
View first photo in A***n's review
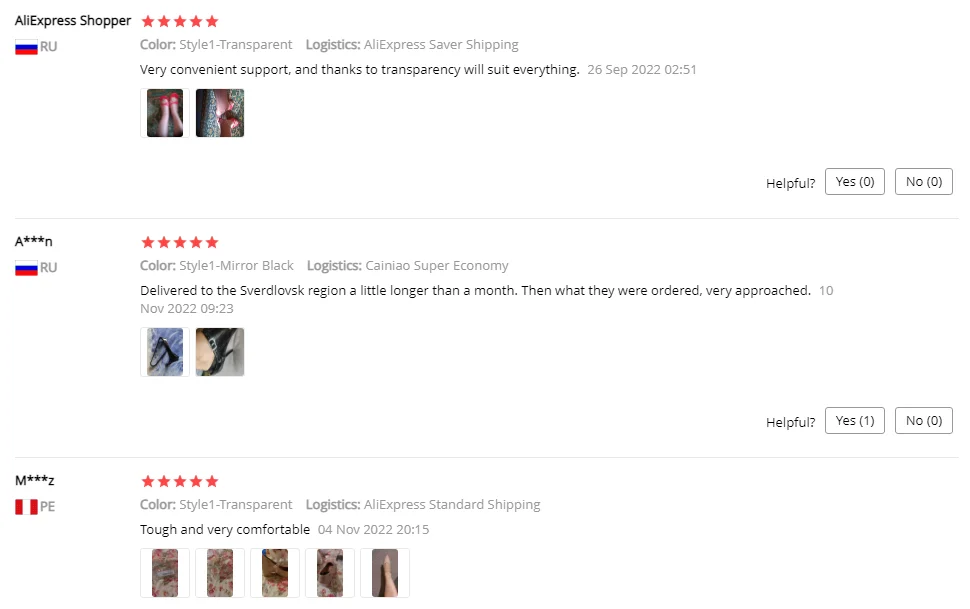[x=165, y=352]
